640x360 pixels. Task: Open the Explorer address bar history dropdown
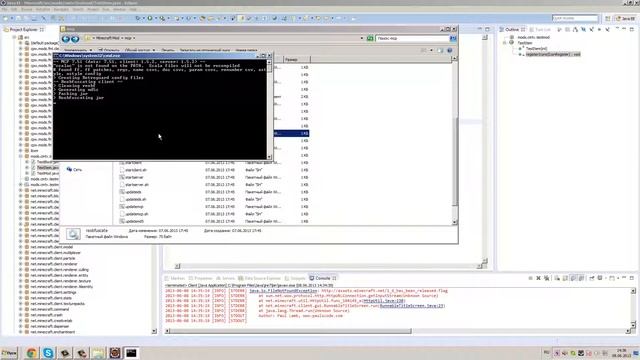tap(362, 38)
